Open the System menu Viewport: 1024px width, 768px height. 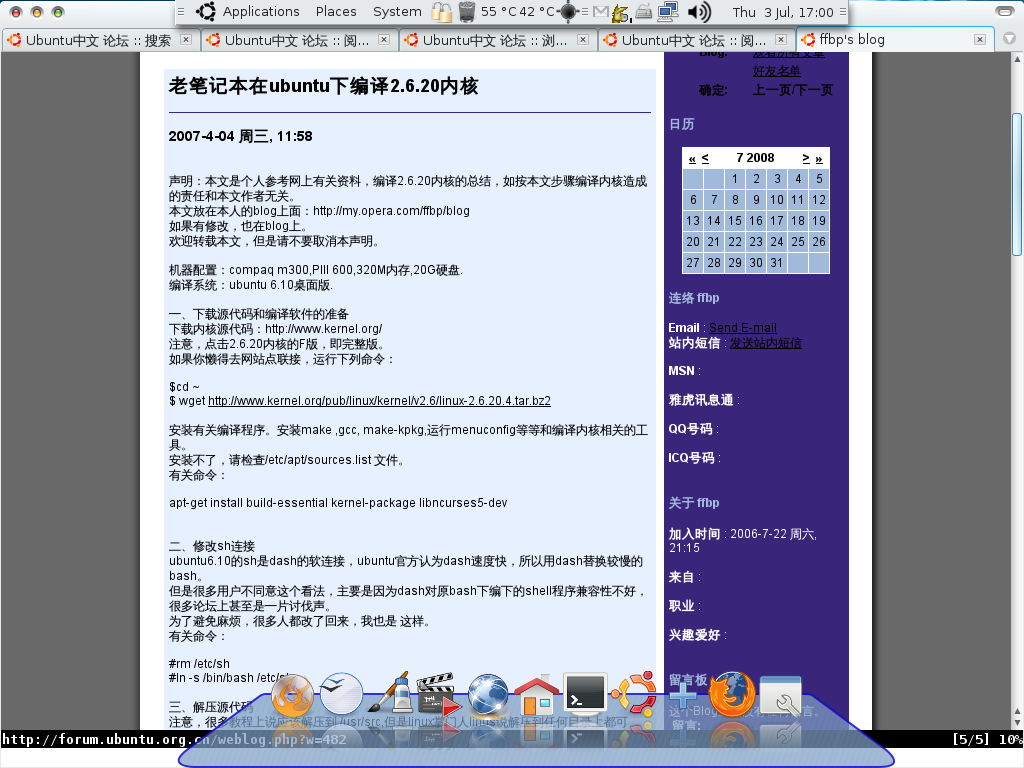(397, 12)
